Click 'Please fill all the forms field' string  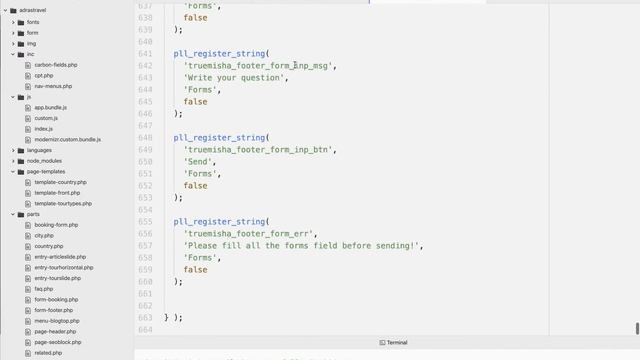302,246
